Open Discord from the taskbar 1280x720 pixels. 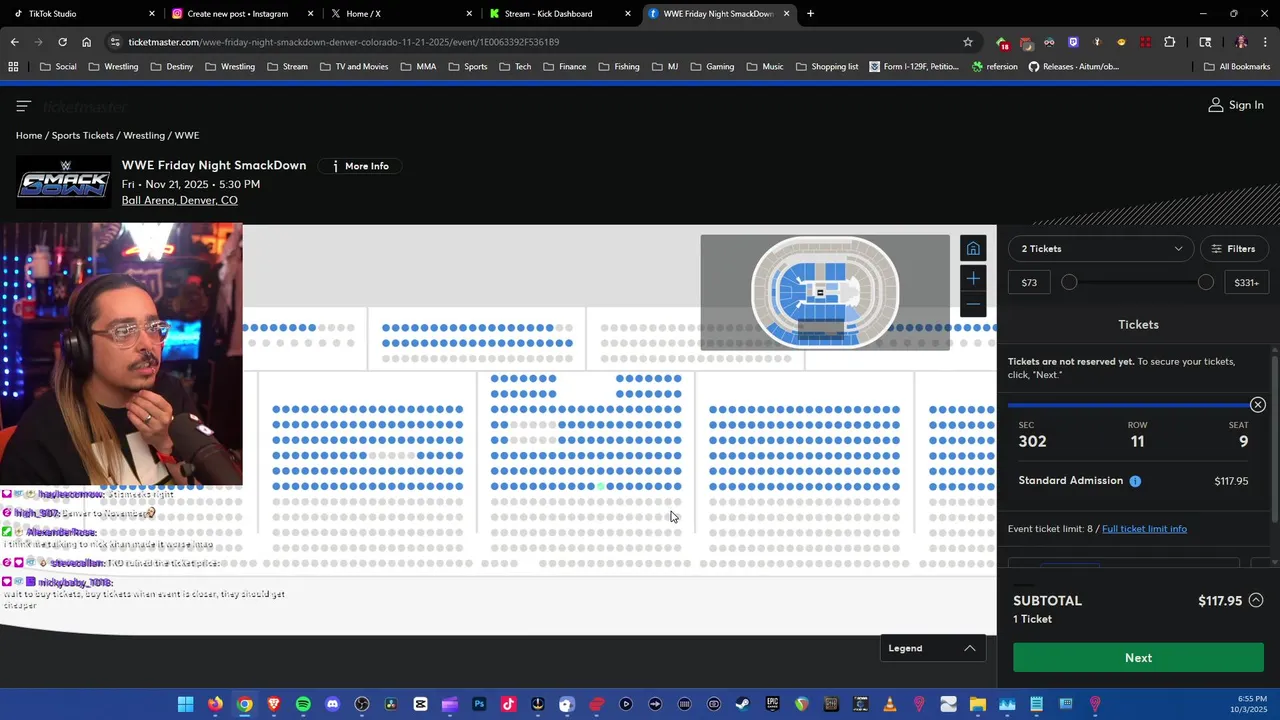click(332, 704)
